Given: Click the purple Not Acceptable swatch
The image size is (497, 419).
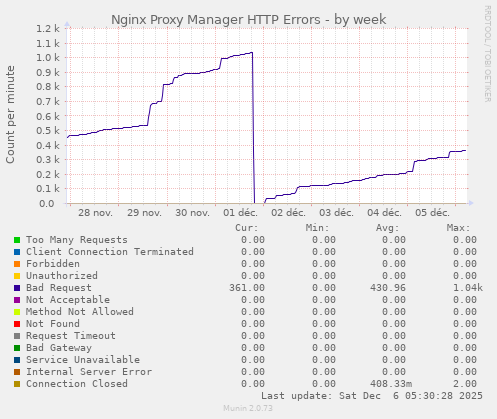Looking at the screenshot, I should point(17,300).
